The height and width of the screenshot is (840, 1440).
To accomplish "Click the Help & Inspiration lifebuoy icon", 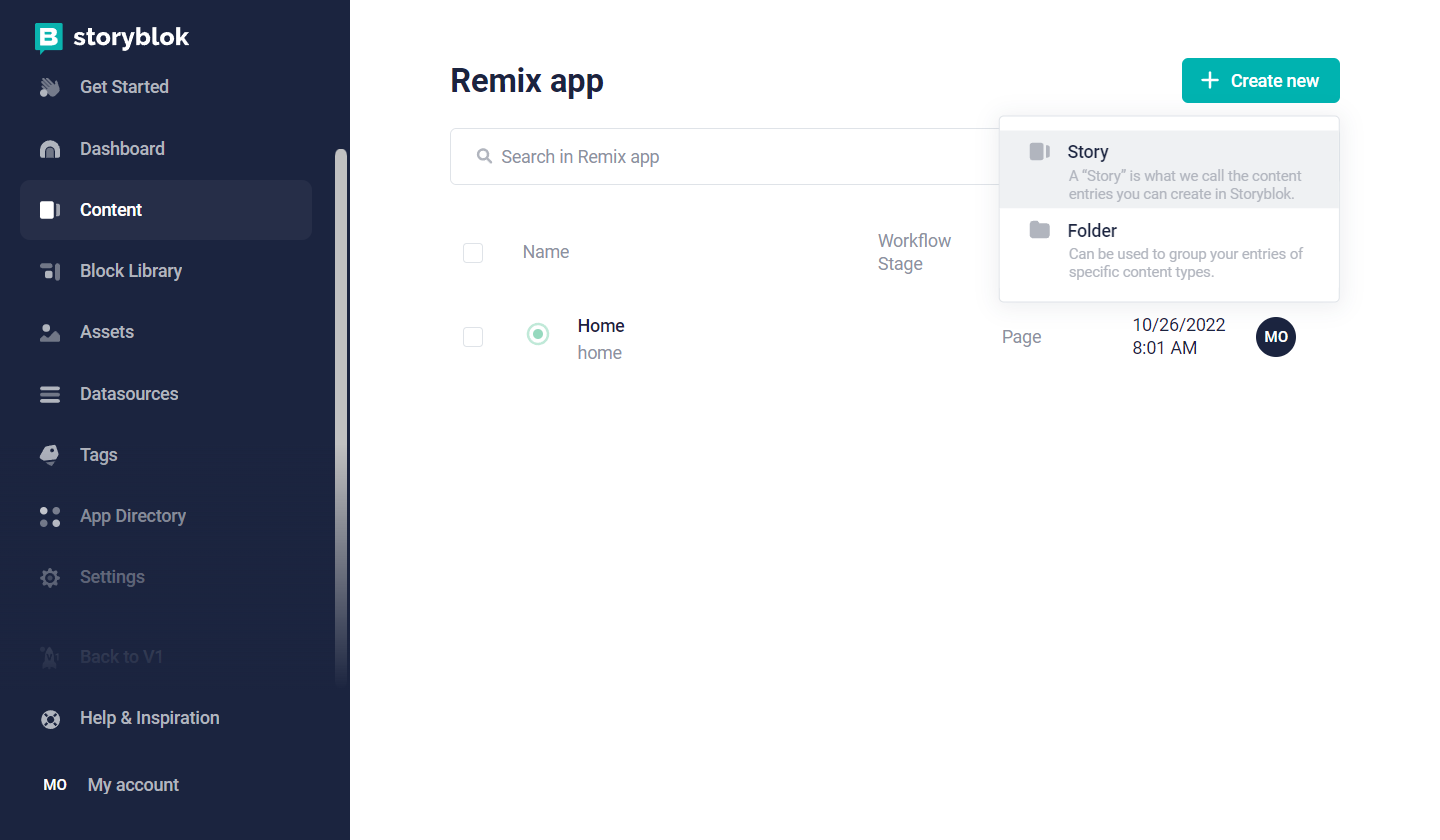I will 50,718.
